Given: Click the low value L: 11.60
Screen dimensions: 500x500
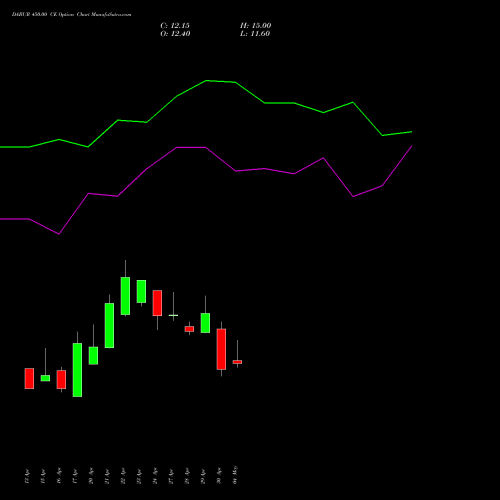Looking at the screenshot, I should point(255,34).
